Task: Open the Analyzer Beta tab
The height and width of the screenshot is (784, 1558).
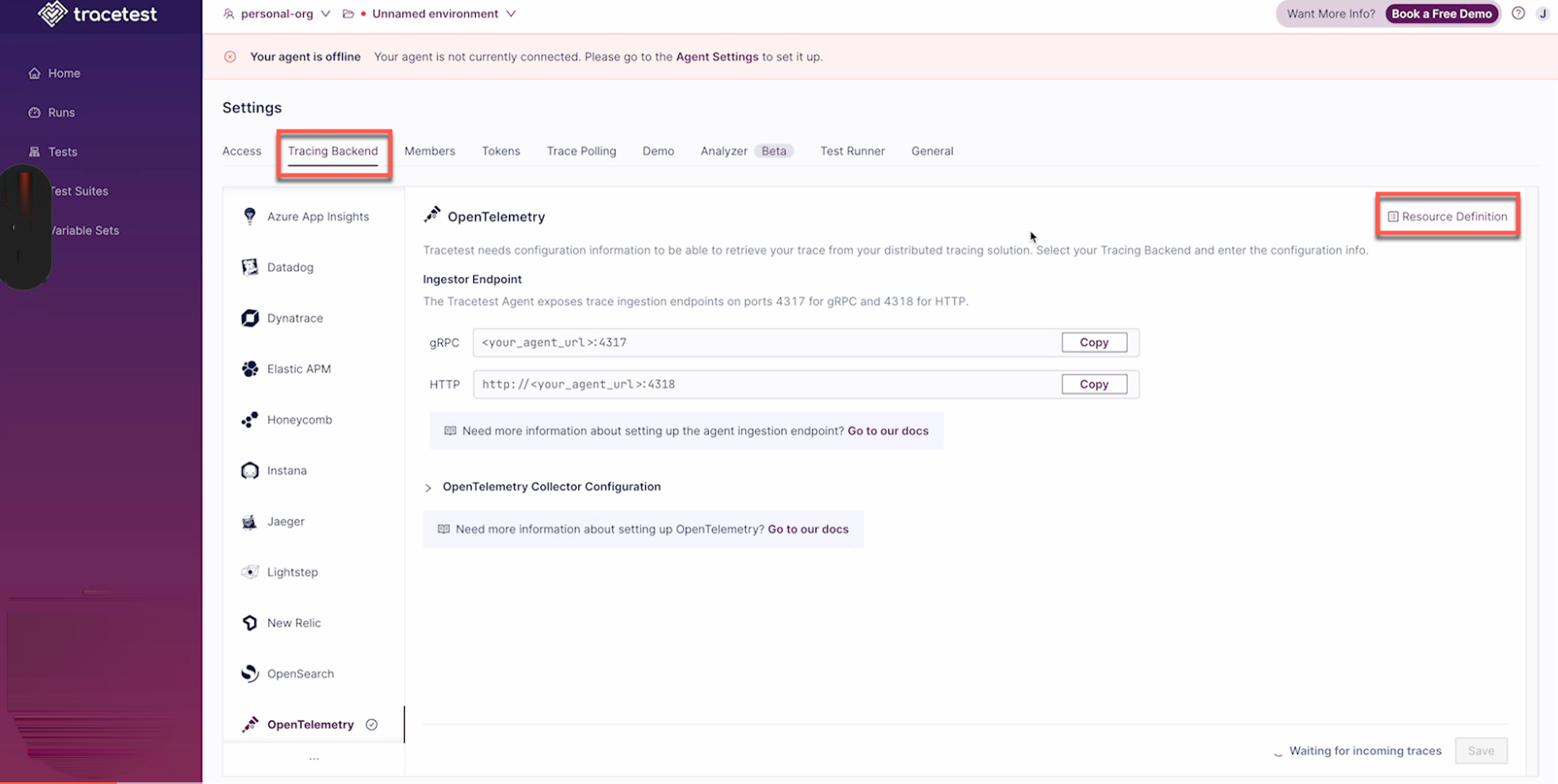Action: pyautogui.click(x=747, y=151)
